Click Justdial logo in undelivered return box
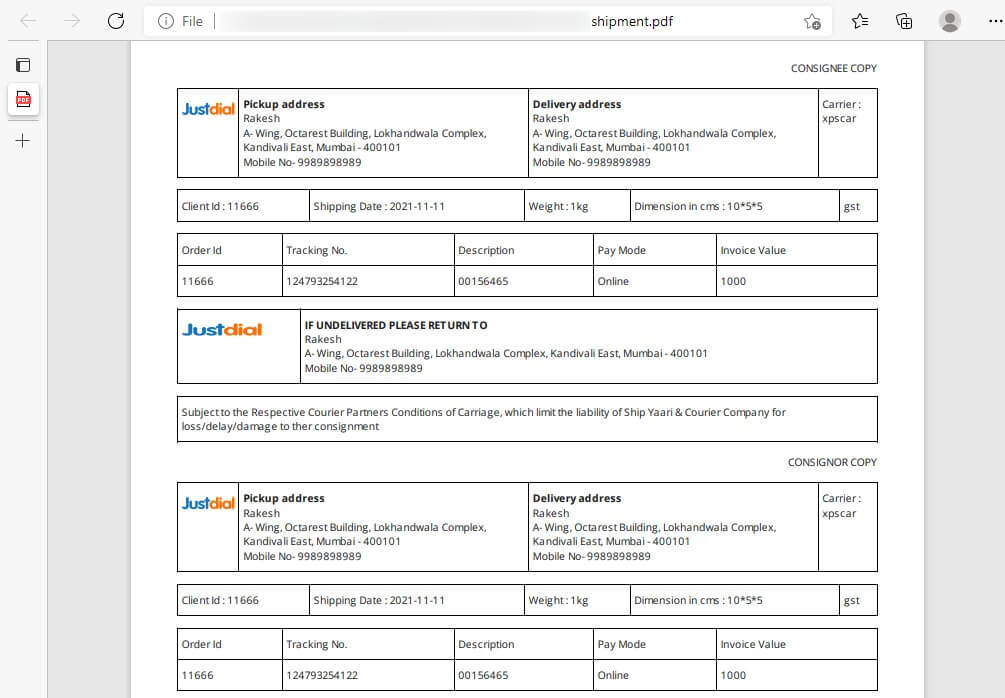Screen dimensions: 1005x698 click(222, 329)
